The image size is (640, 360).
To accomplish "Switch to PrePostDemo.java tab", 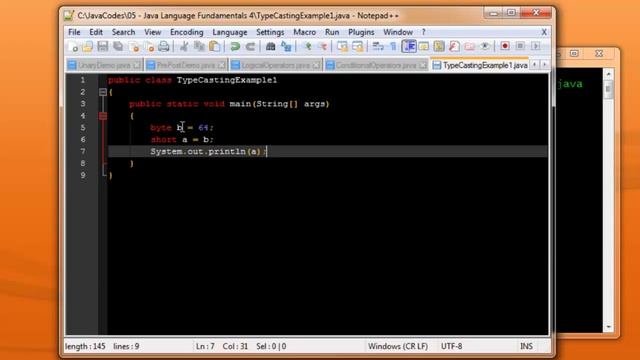I will tap(185, 65).
